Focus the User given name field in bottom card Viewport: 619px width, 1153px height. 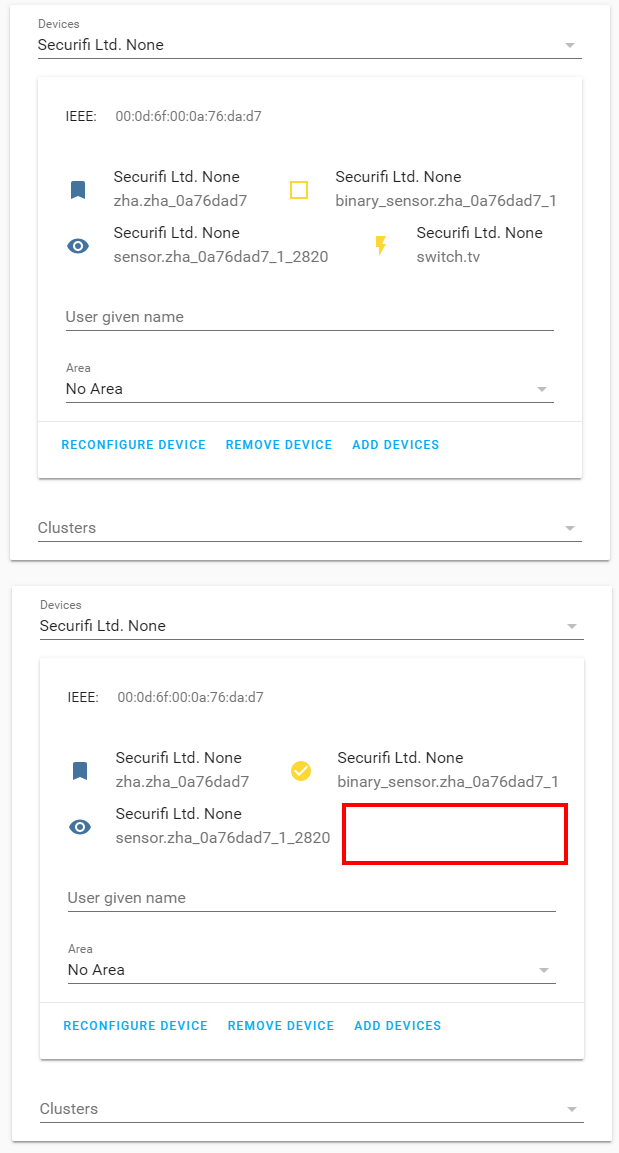[x=312, y=899]
